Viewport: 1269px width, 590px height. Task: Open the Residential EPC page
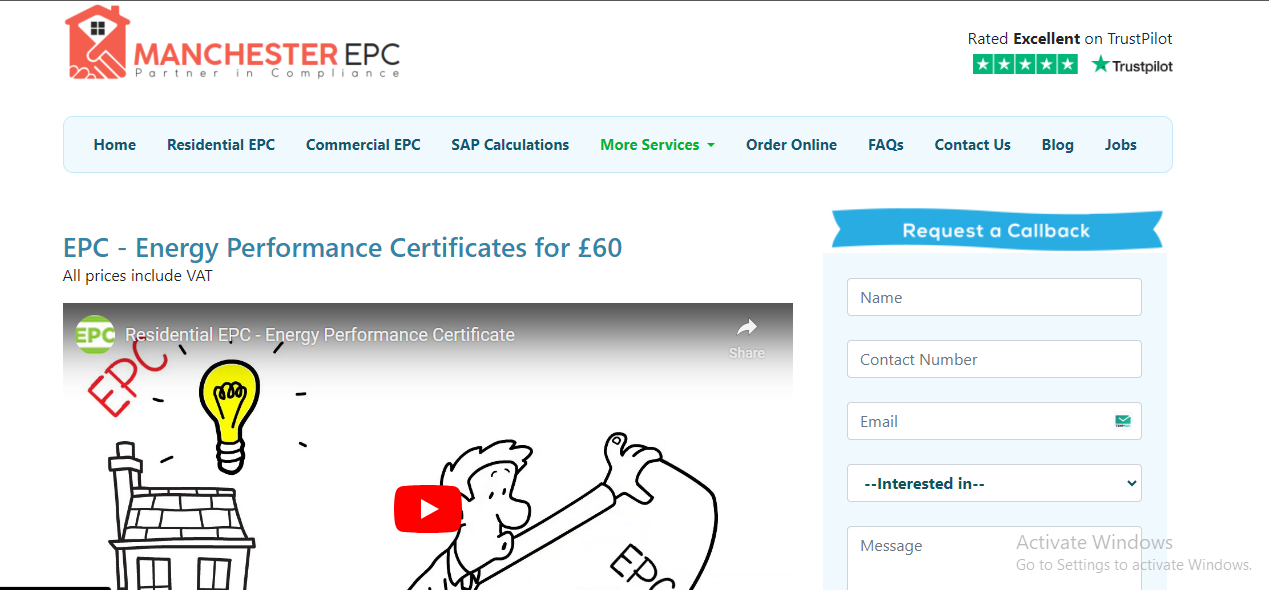click(x=221, y=145)
